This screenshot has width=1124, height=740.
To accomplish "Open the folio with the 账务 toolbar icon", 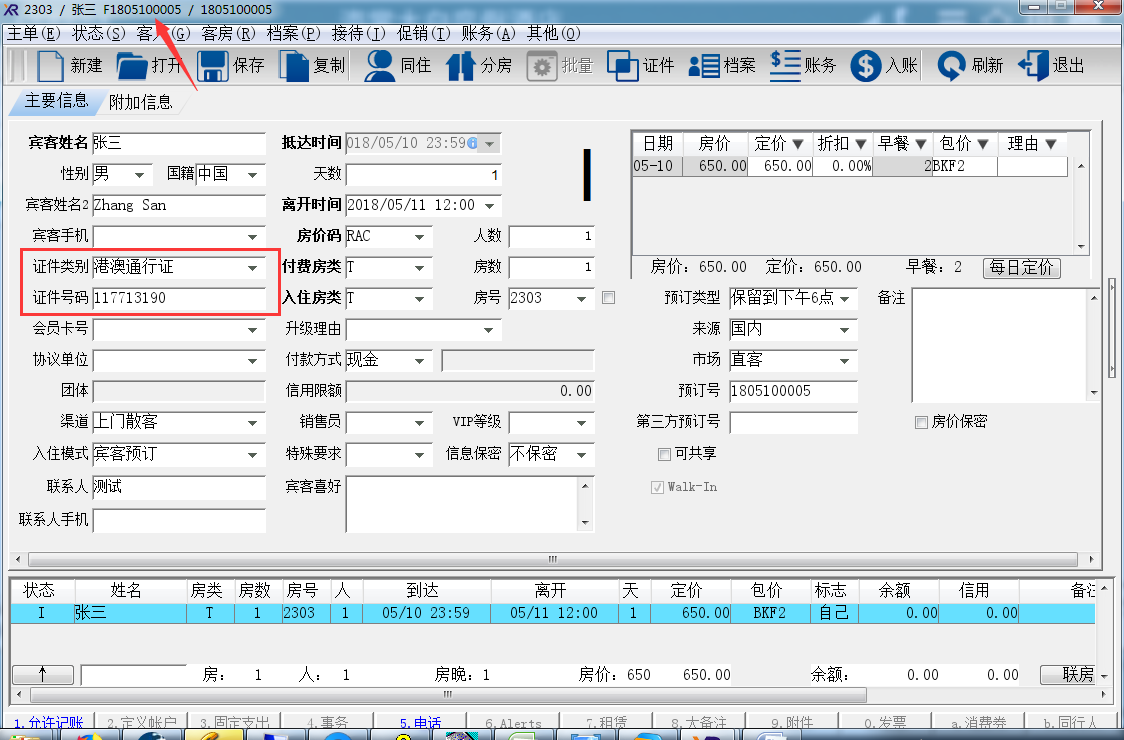I will pyautogui.click(x=785, y=66).
